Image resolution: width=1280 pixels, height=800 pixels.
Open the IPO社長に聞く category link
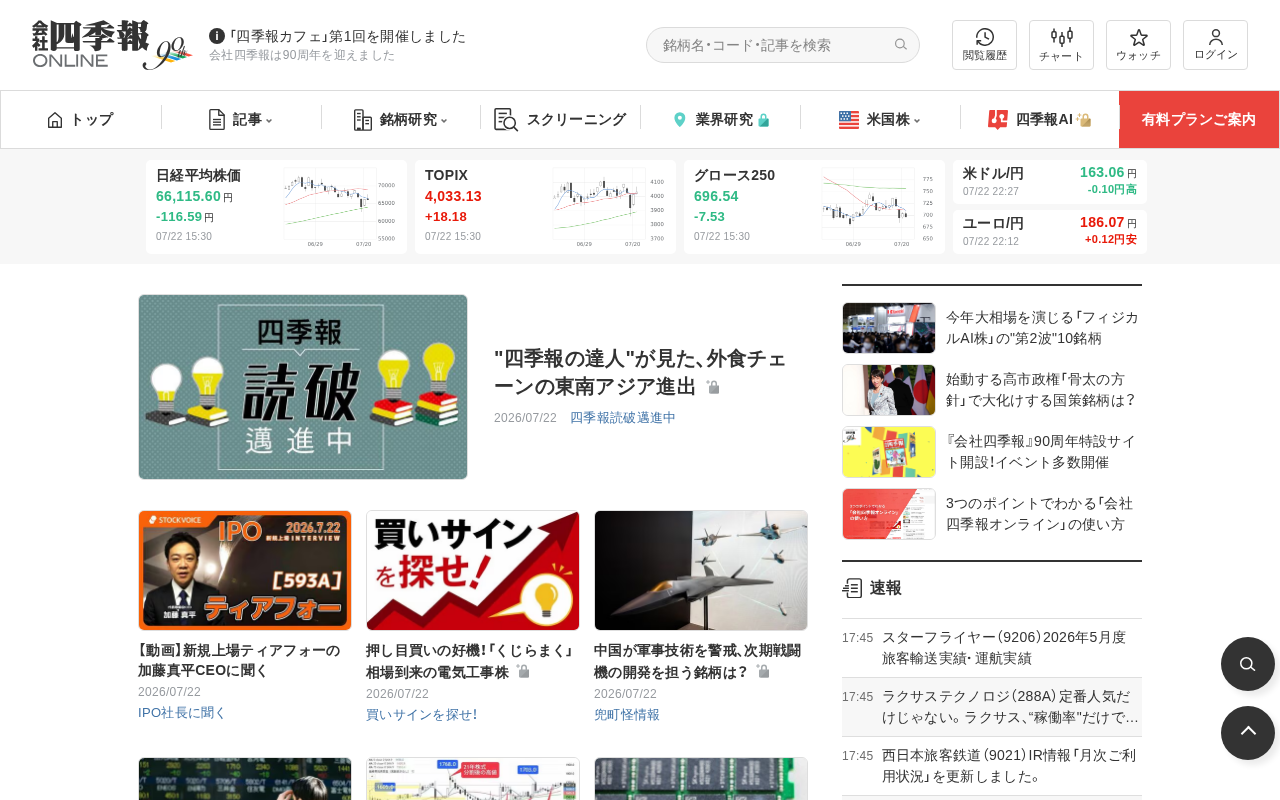tap(182, 713)
